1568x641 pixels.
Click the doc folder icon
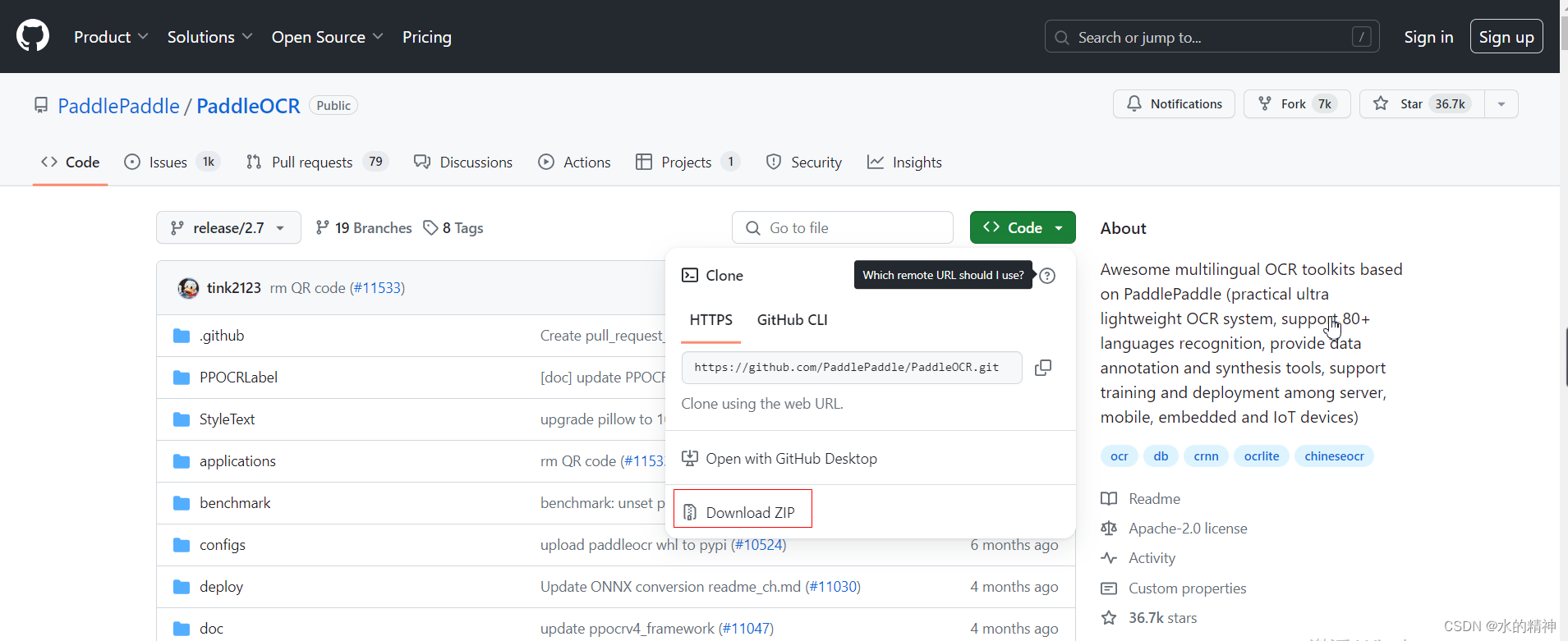click(182, 629)
